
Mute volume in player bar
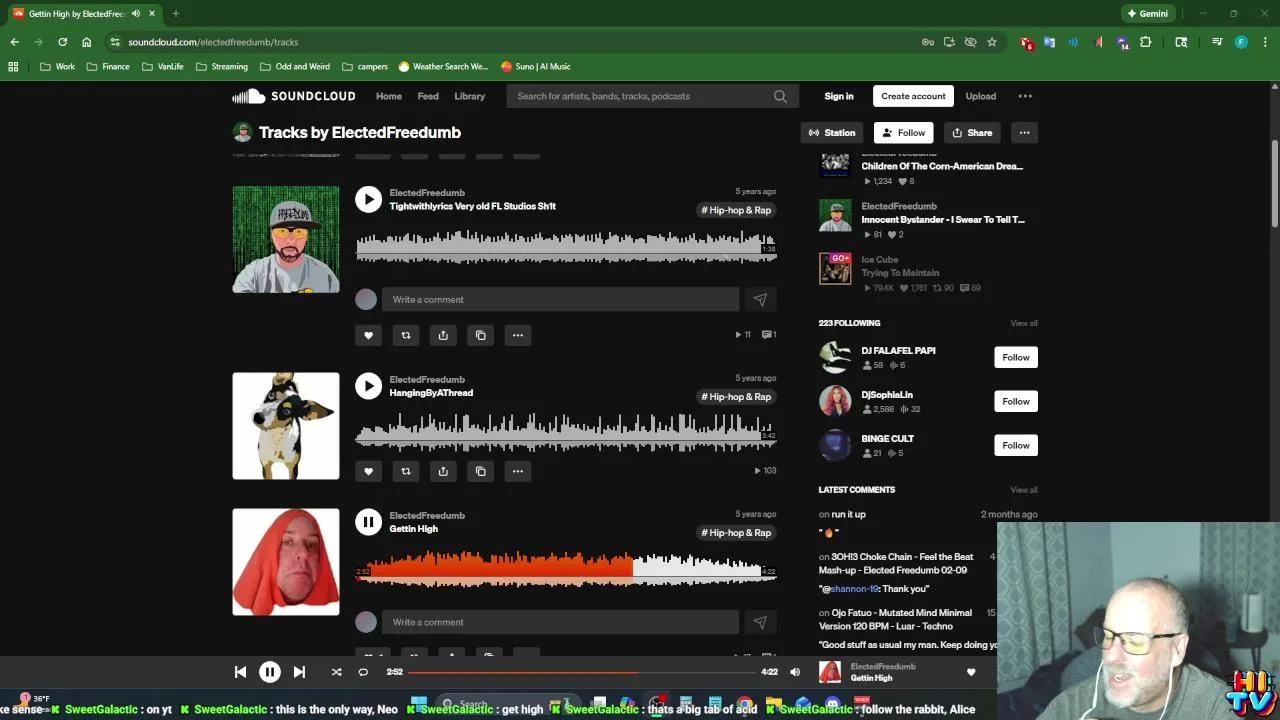pos(795,672)
